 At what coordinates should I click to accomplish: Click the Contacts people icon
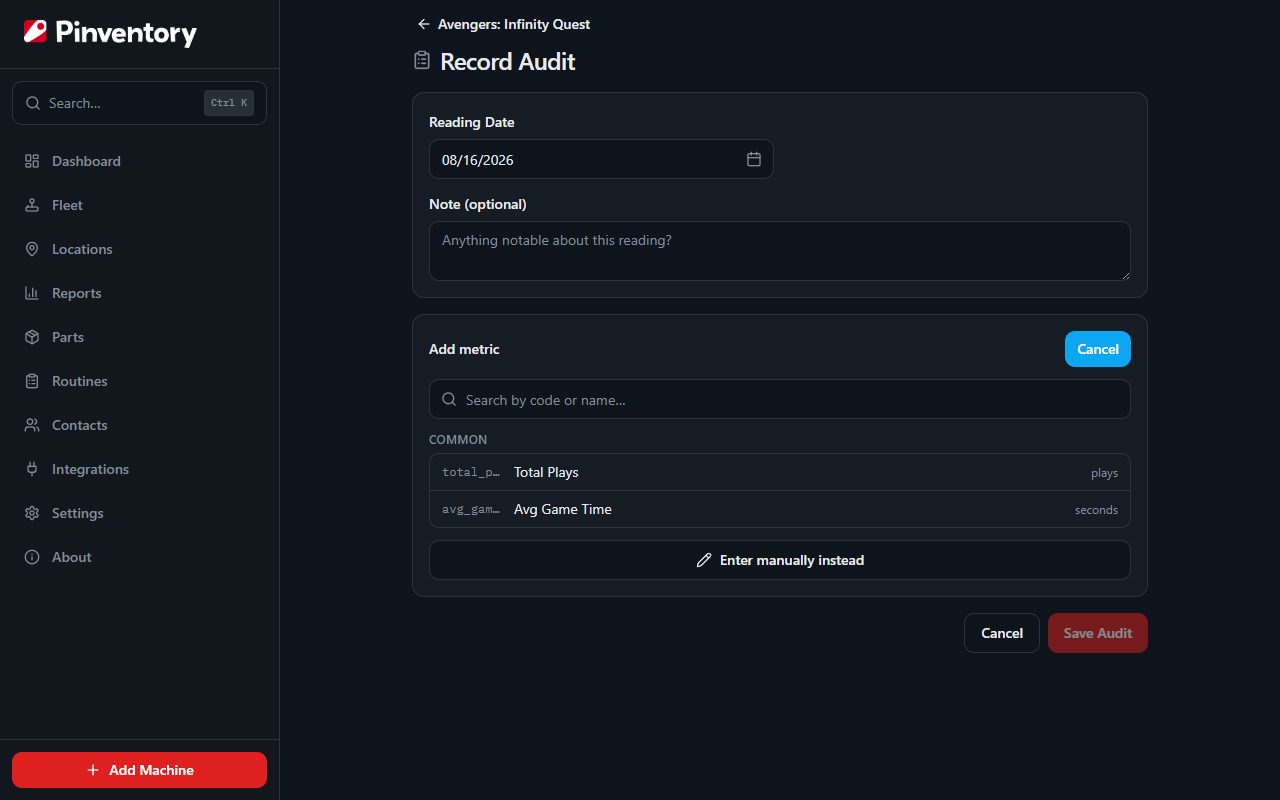[32, 425]
